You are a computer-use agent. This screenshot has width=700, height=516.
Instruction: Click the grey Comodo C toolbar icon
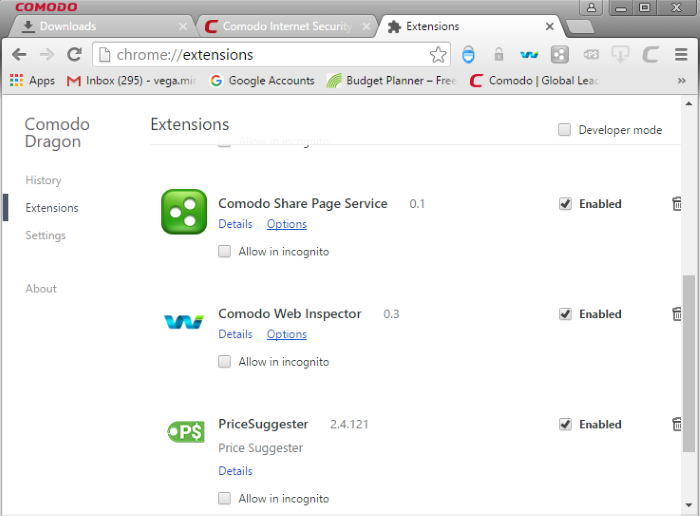650,54
